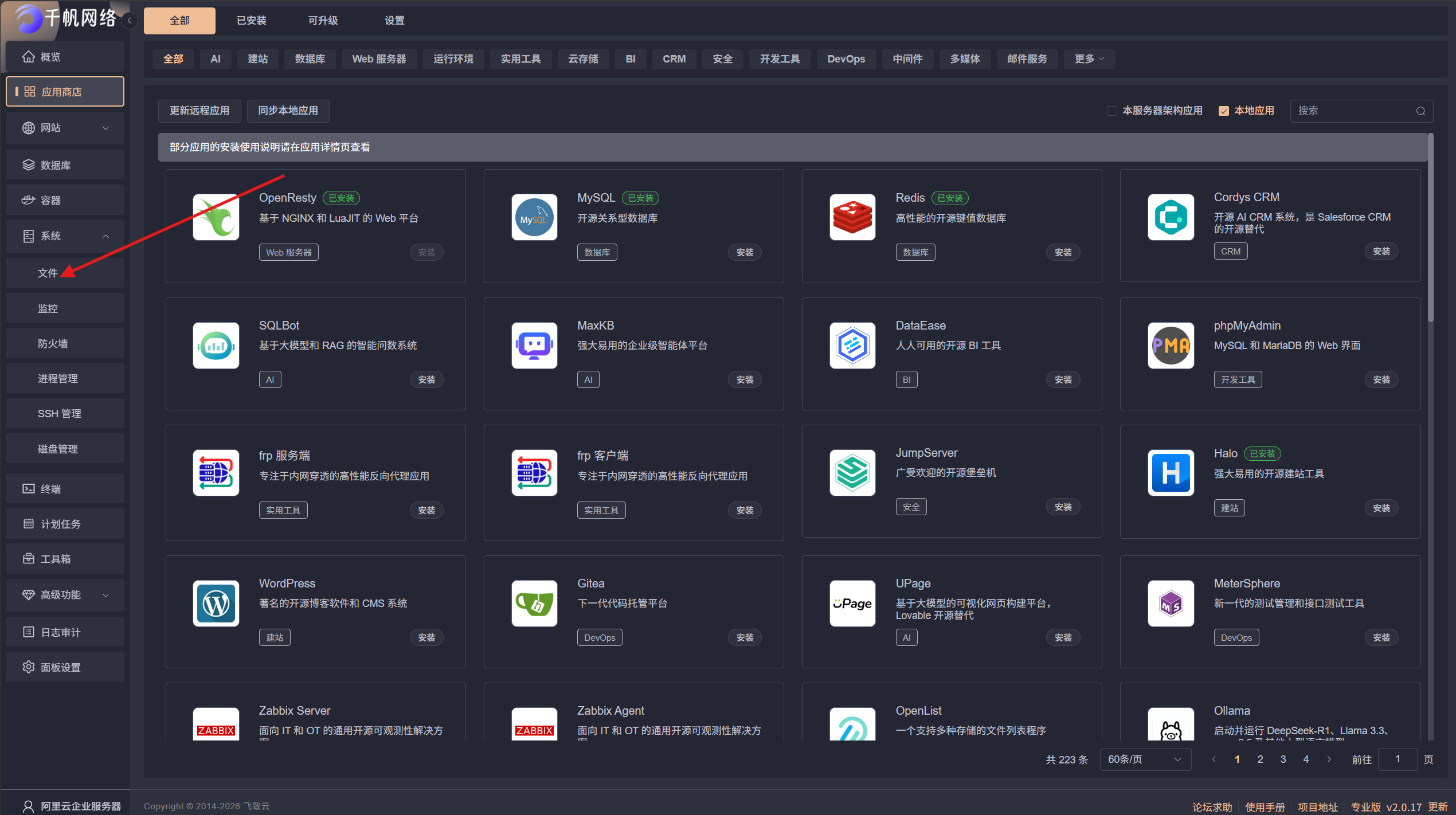The image size is (1456, 815).
Task: Switch to the 已安装 tab
Action: (x=251, y=21)
